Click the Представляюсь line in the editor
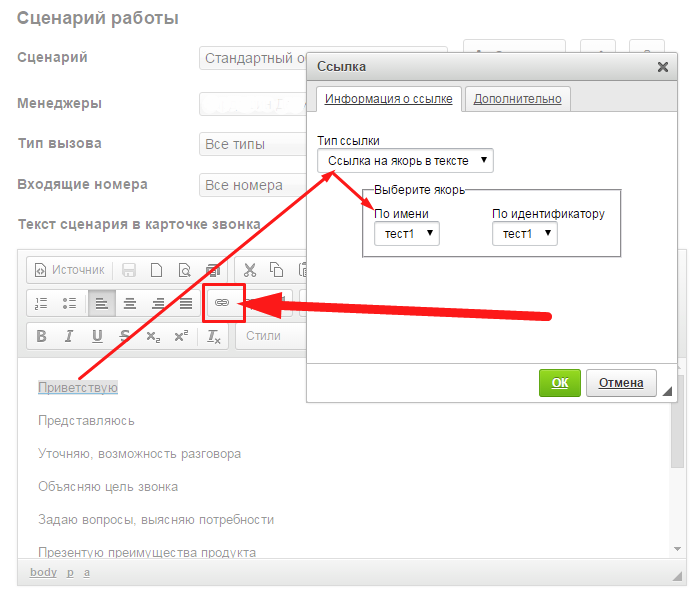The height and width of the screenshot is (598, 697). 86,421
